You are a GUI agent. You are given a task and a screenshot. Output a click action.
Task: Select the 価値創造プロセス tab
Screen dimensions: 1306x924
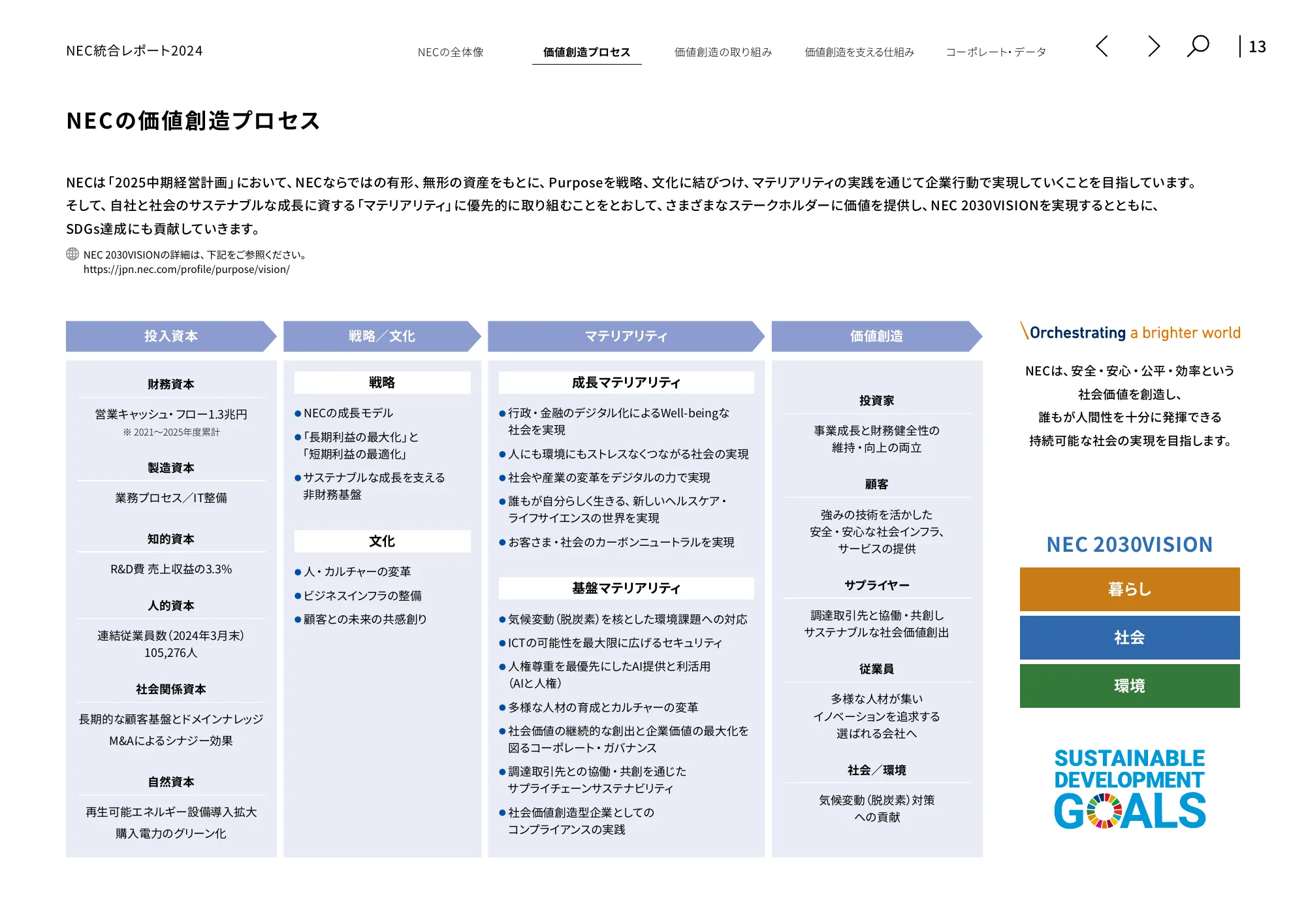tap(586, 52)
